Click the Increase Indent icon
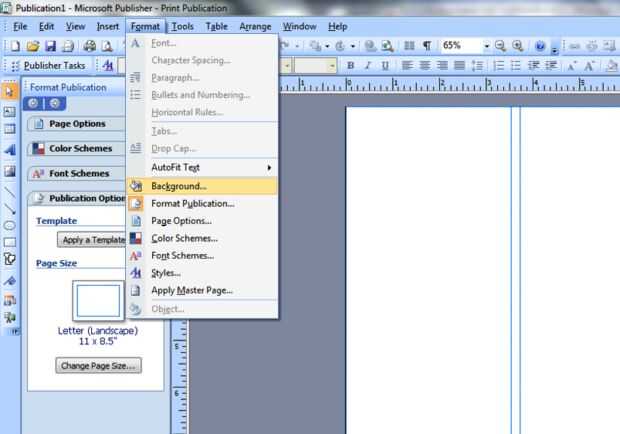Screen dimensions: 620x434 tap(551, 65)
